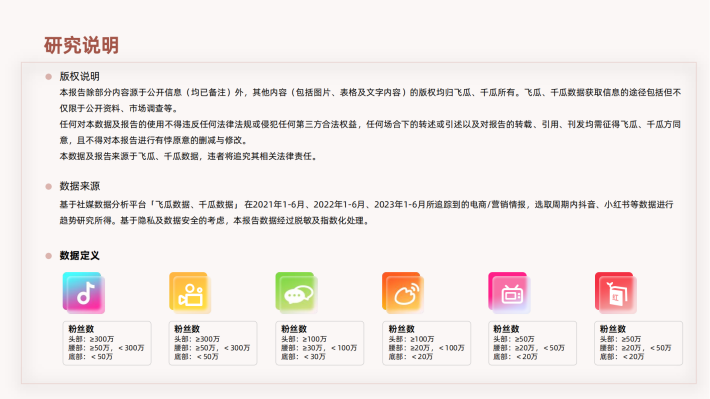Open fan count box under video camera icon
This screenshot has width=710, height=399.
[213, 343]
